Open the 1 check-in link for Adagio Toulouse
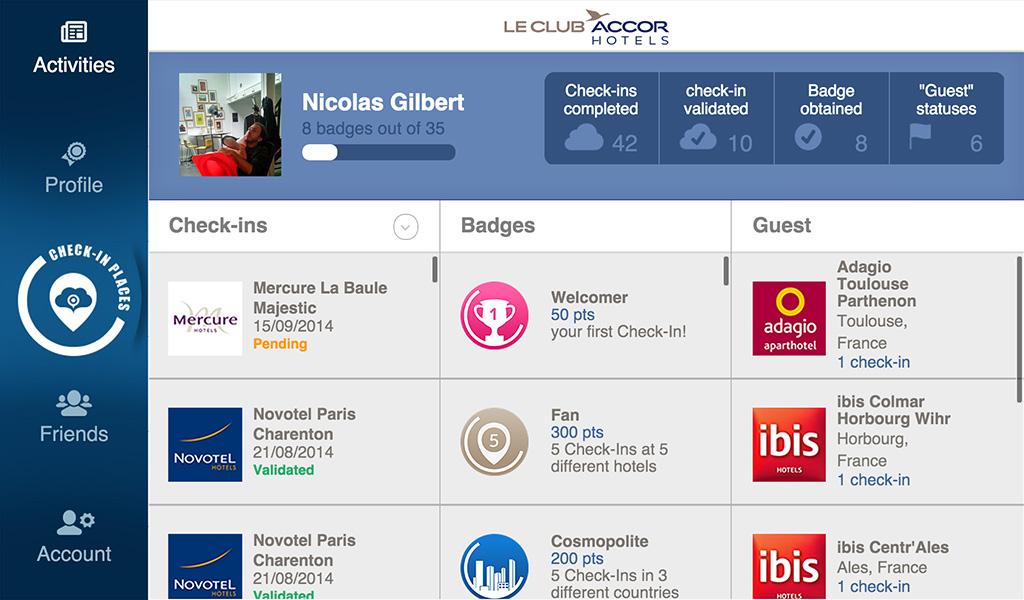1024x600 pixels. [x=873, y=362]
